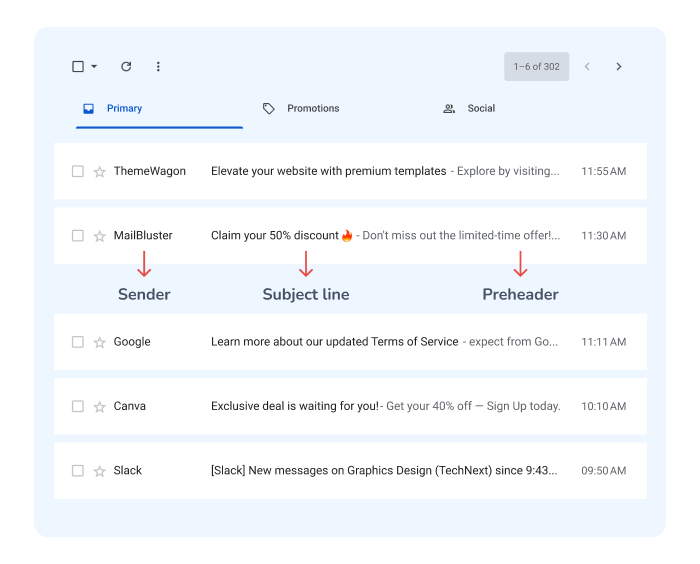Open MailBluster's 50% discount email

[x=275, y=236]
